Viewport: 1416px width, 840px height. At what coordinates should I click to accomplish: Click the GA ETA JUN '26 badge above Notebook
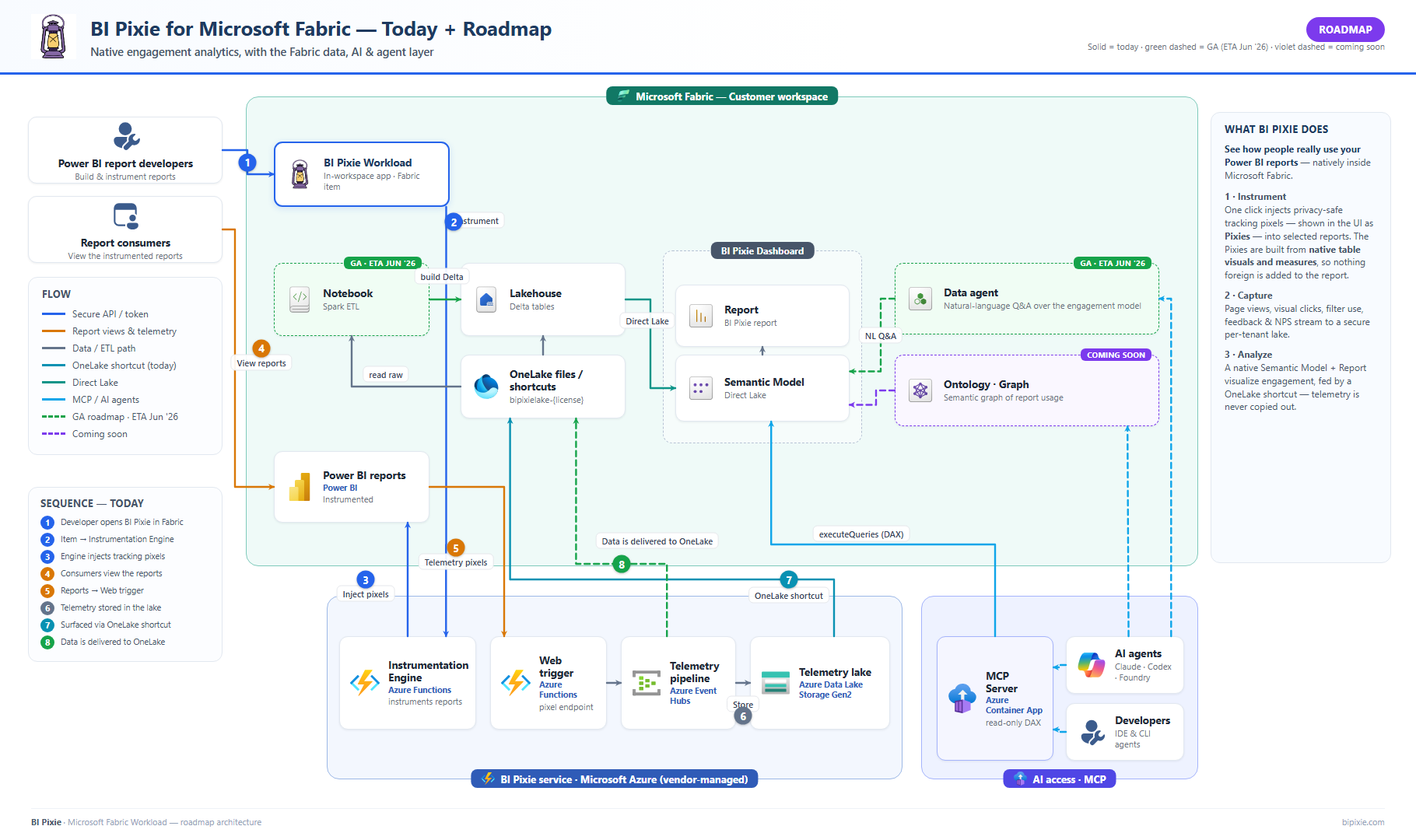[383, 263]
